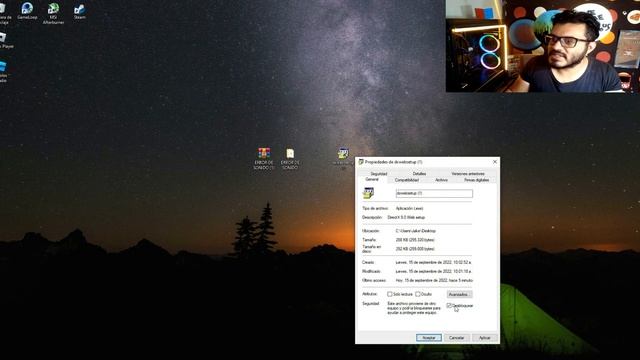Open the Compatibilidad tab
Screen dimensions: 640x360
click(407, 180)
